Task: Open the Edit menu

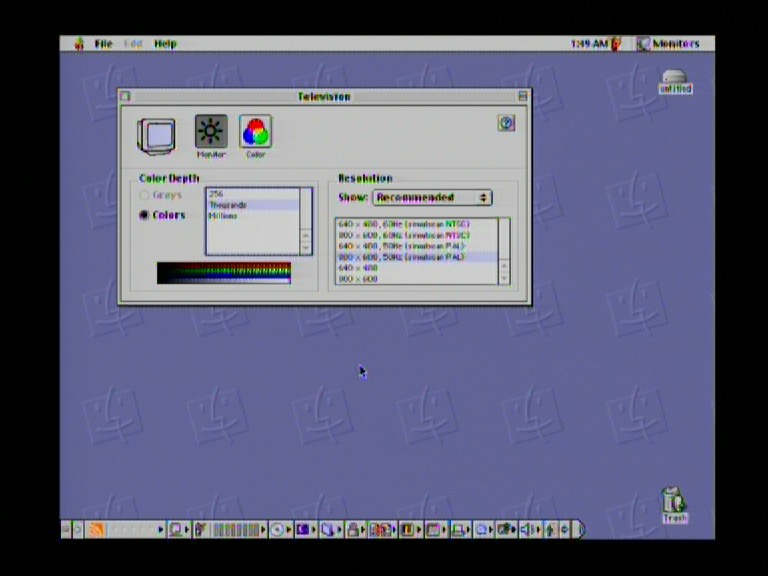Action: (133, 44)
